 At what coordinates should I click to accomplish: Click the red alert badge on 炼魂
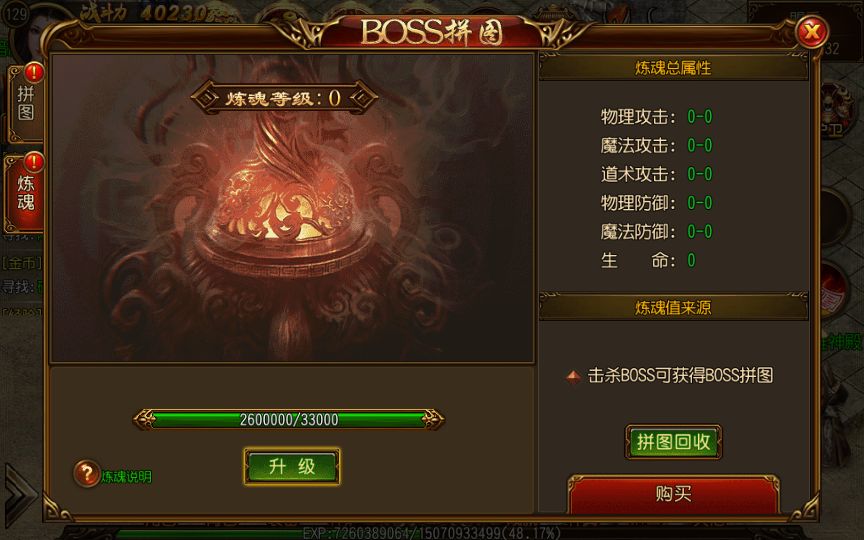(x=35, y=162)
